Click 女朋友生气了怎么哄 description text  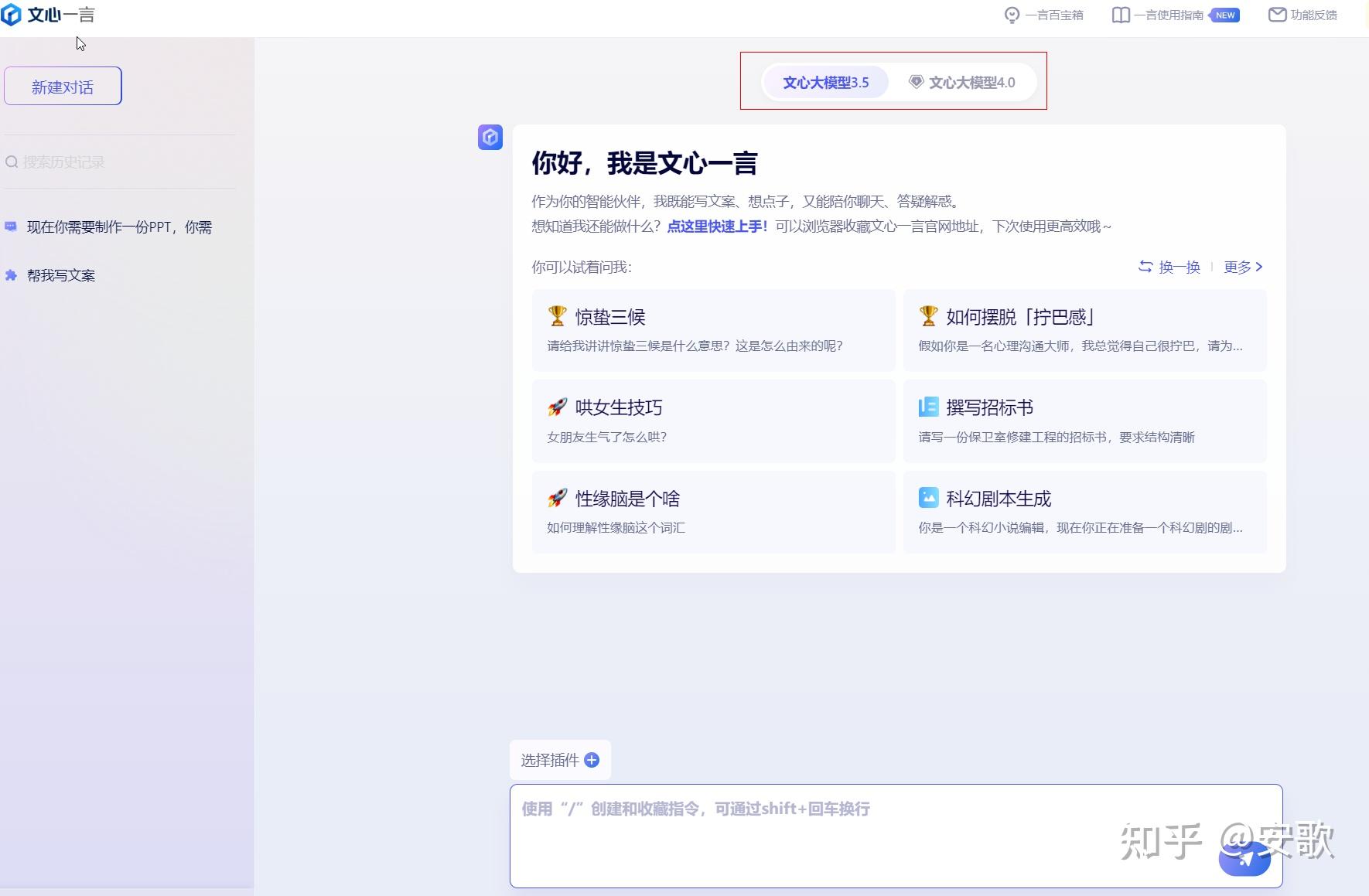coord(606,437)
